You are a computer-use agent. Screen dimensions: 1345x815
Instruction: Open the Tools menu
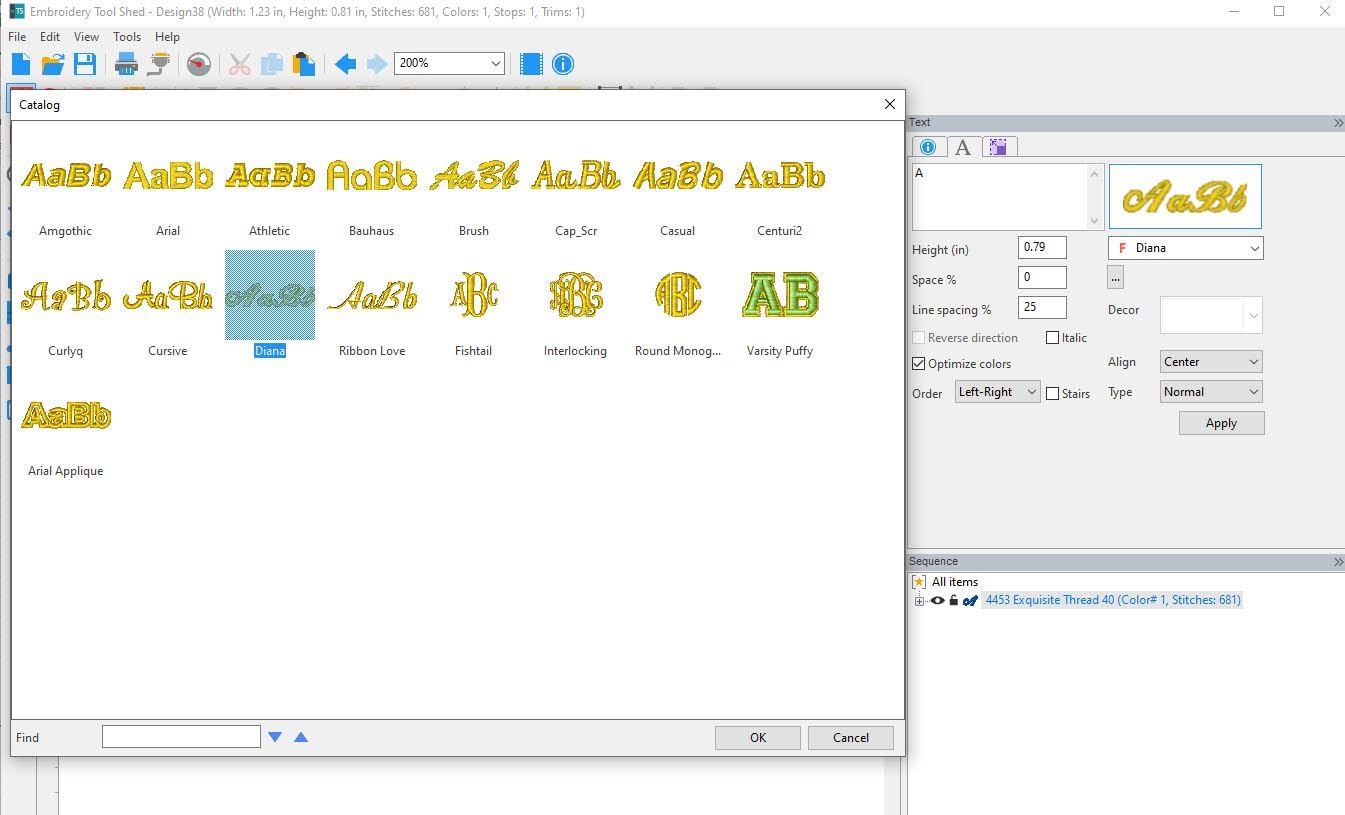point(126,36)
